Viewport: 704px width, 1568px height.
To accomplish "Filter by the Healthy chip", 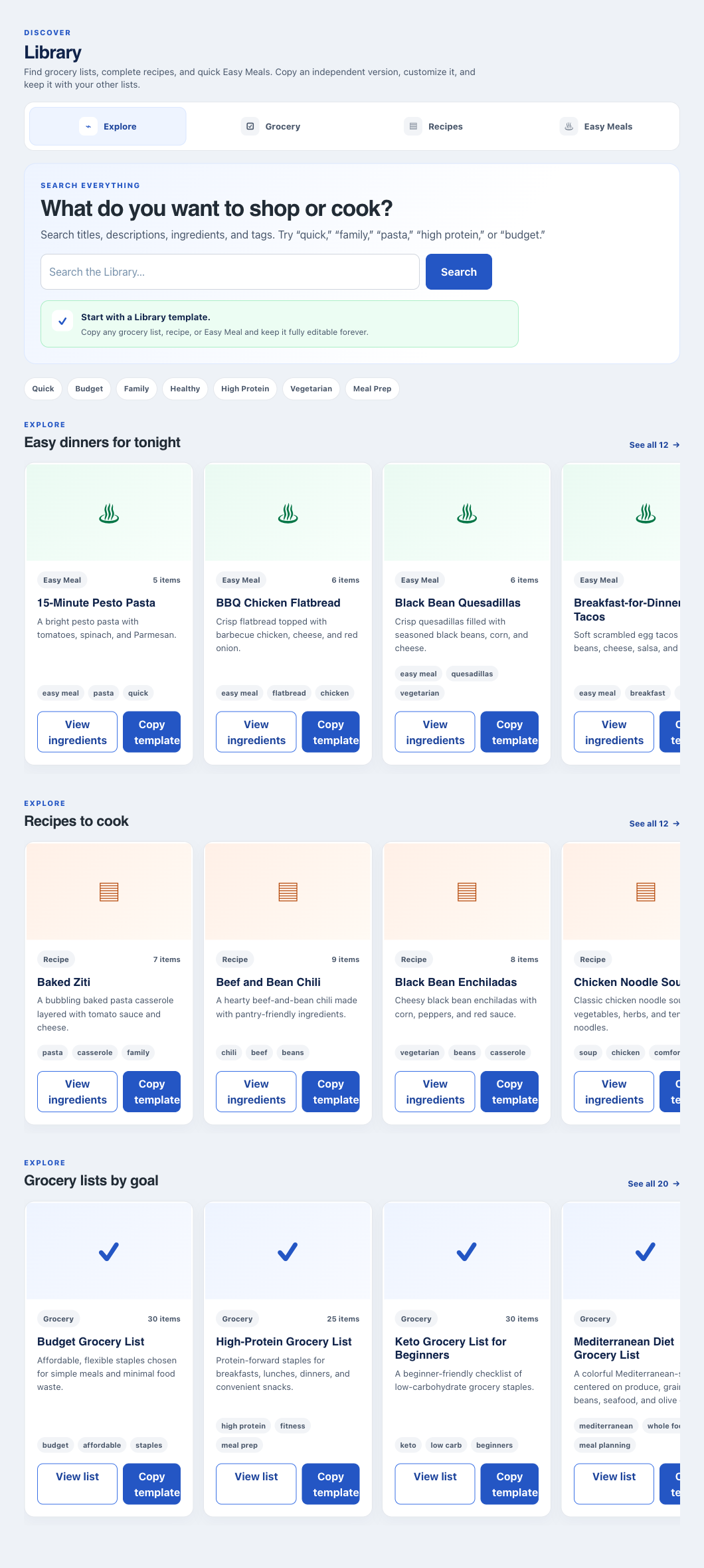I will coord(185,389).
